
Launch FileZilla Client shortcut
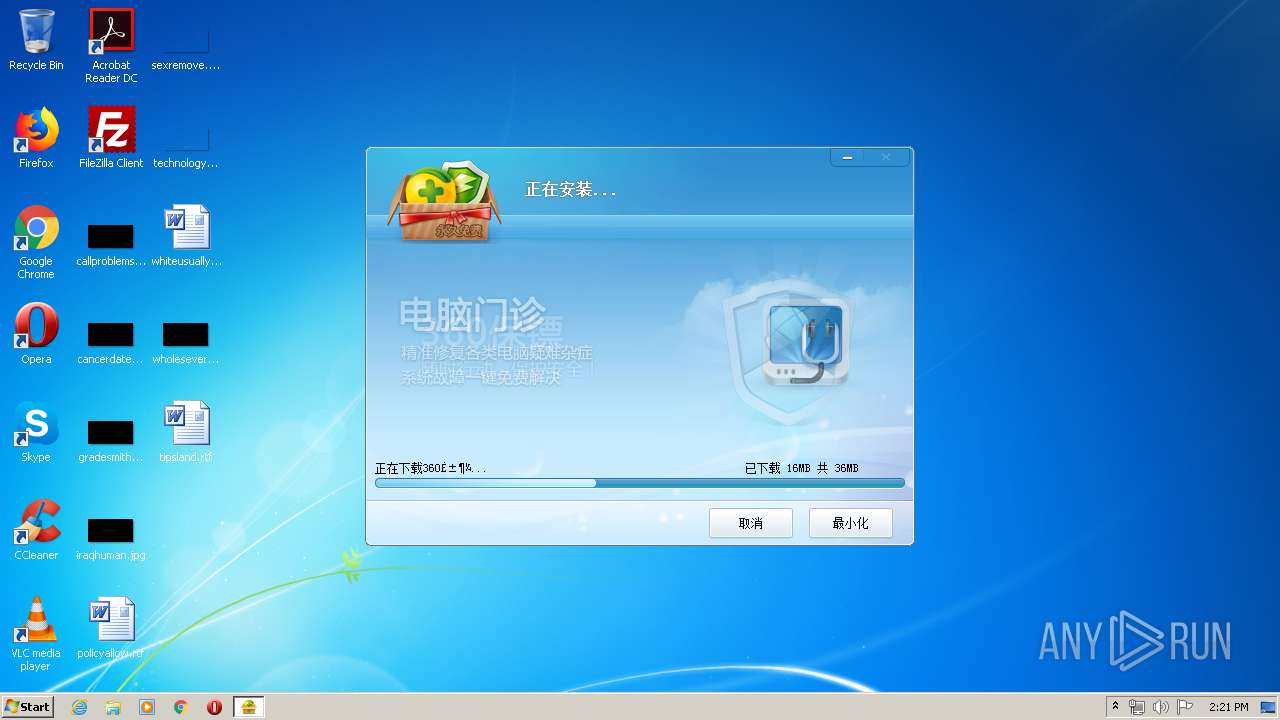(x=111, y=138)
